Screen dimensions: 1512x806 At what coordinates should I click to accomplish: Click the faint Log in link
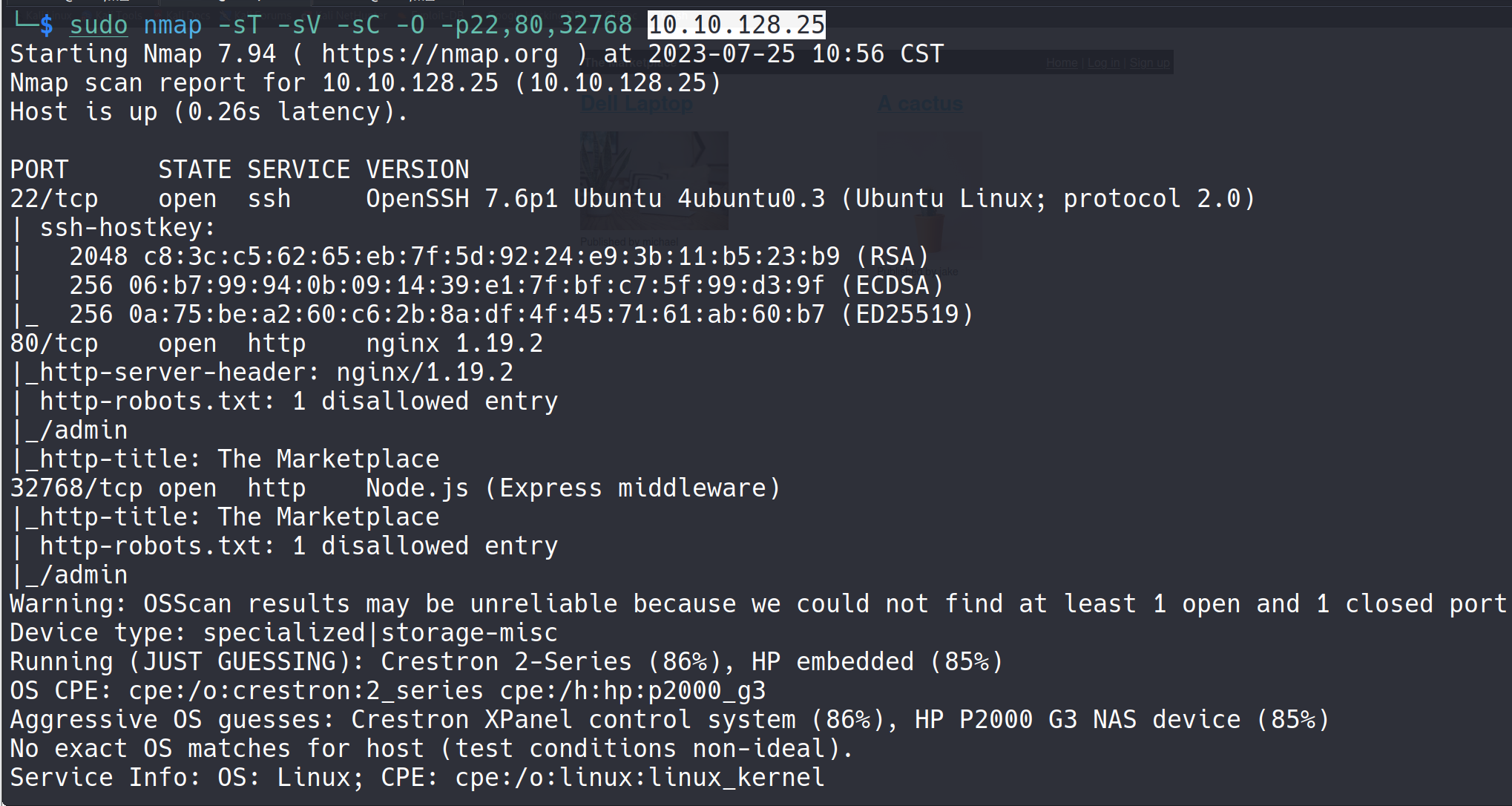(1103, 63)
